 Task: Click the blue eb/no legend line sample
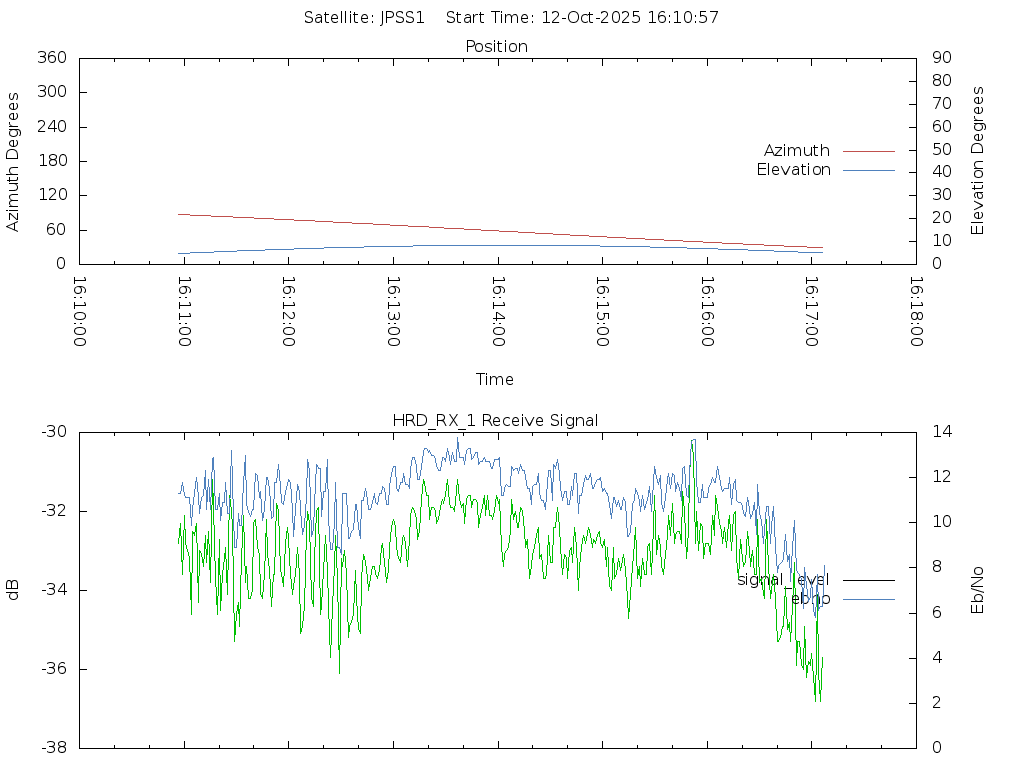tap(868, 599)
